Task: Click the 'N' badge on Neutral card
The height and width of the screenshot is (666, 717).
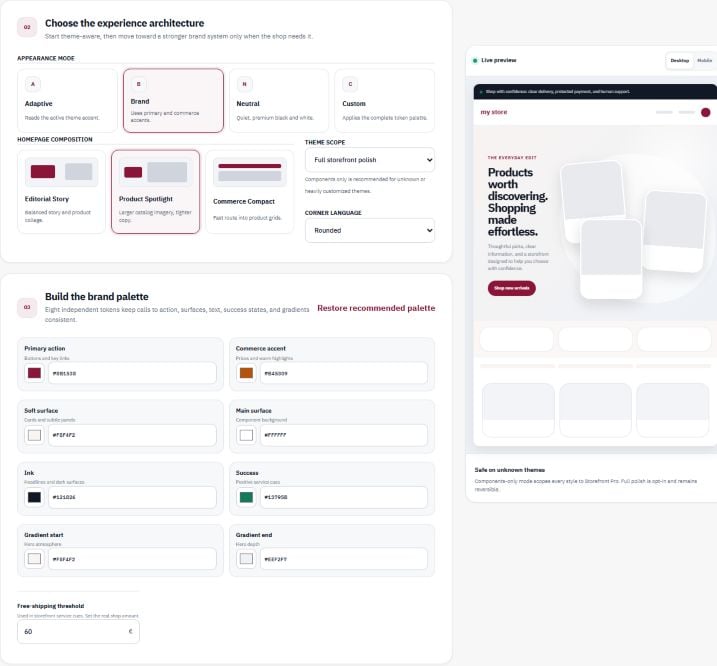Action: point(244,84)
